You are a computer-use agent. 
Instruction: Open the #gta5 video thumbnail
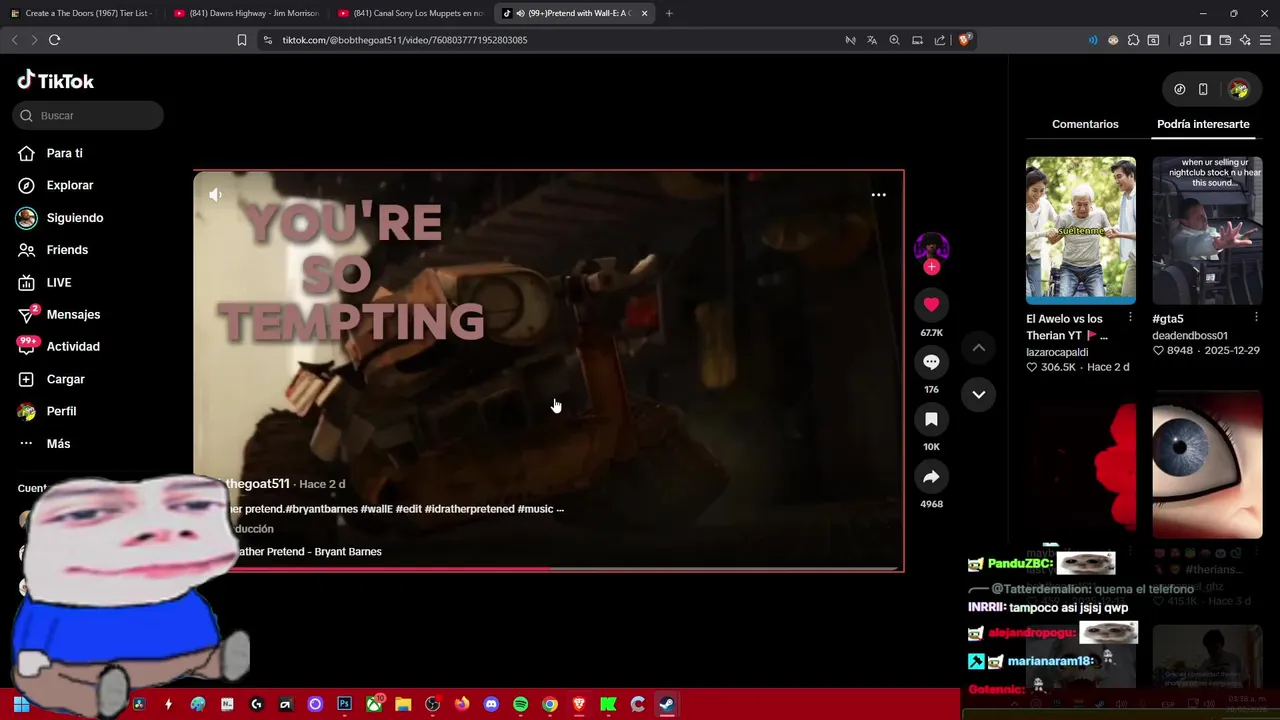point(1207,230)
